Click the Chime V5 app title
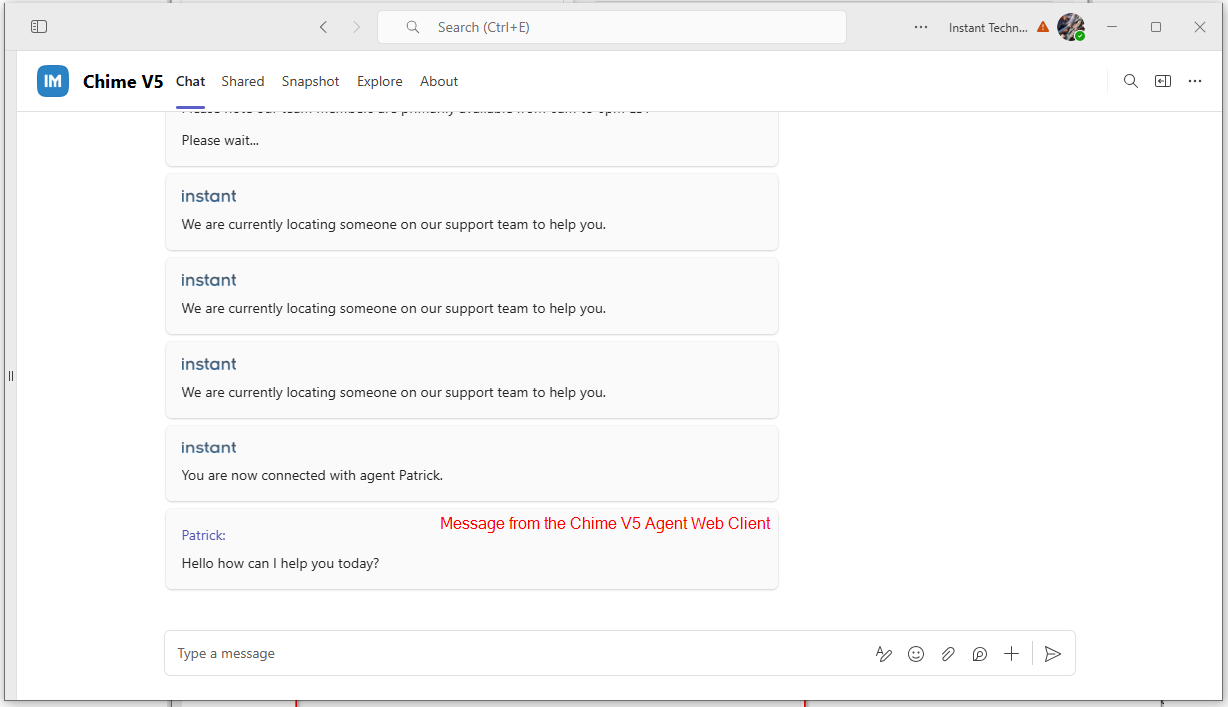 (123, 82)
